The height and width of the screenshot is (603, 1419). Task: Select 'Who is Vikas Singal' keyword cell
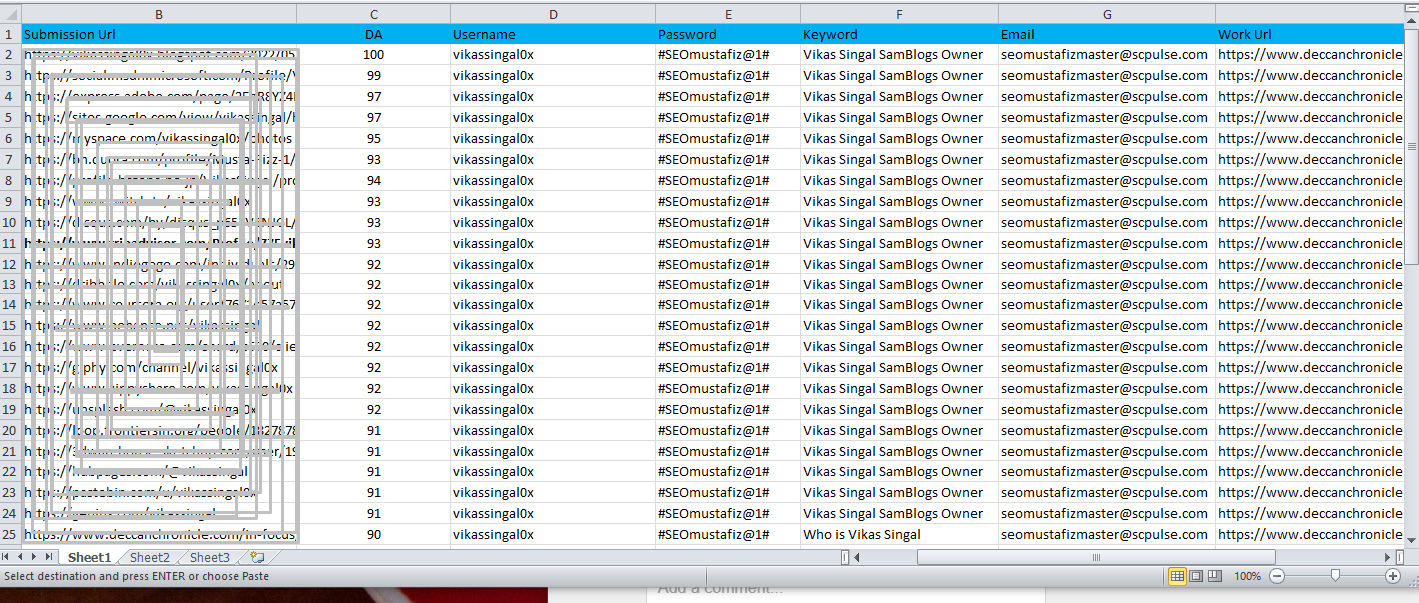899,534
